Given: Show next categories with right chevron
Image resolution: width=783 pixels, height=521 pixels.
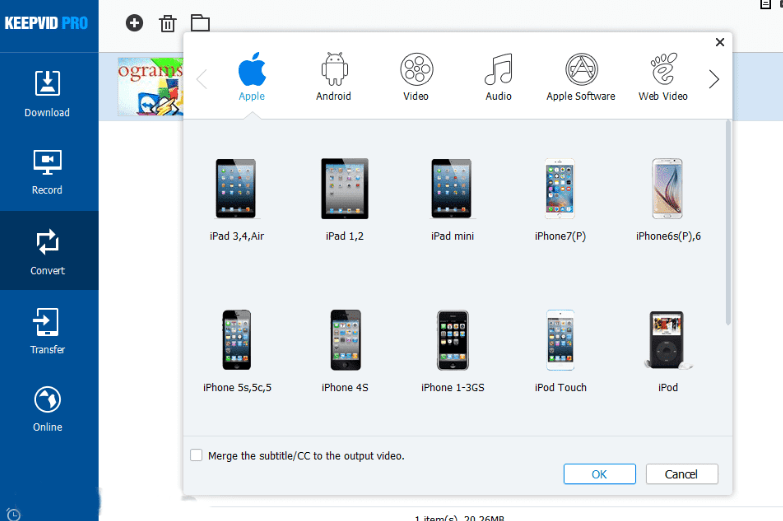Looking at the screenshot, I should 714,79.
